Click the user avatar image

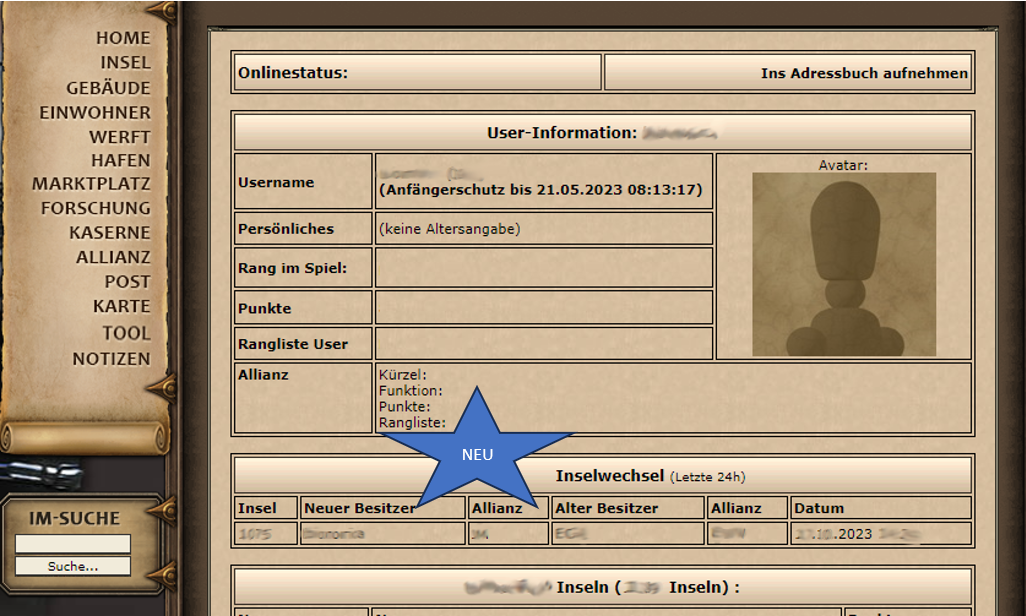tap(844, 264)
